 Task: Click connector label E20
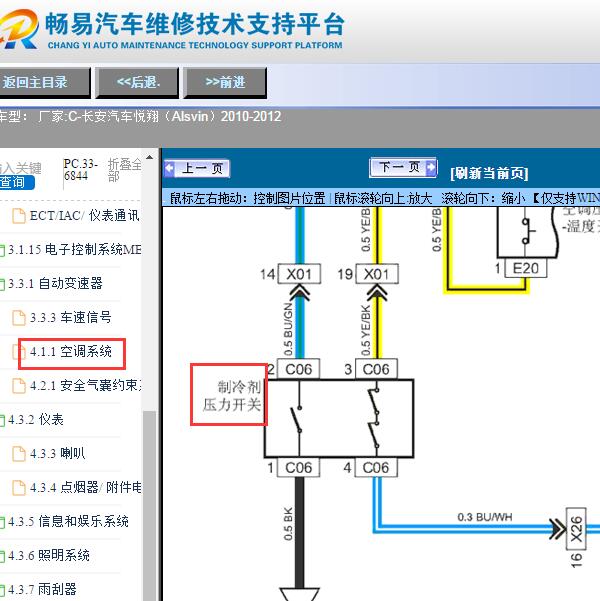point(526,268)
